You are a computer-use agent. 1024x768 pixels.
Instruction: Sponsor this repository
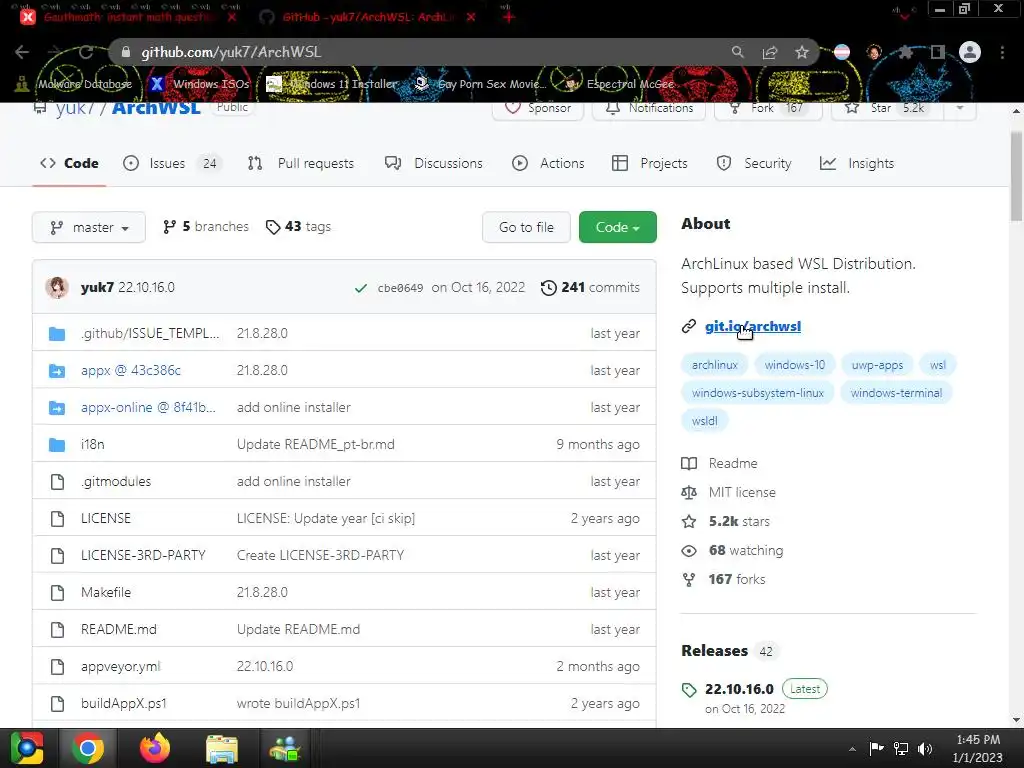tap(538, 108)
